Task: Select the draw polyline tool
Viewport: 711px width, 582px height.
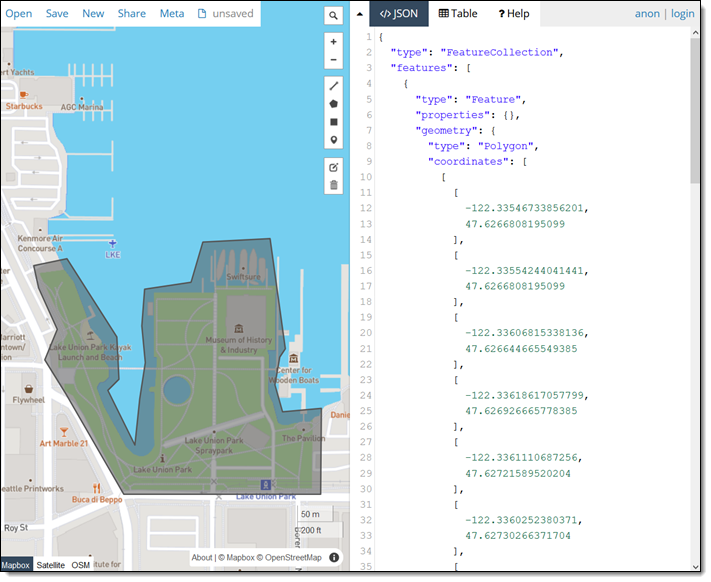Action: (x=334, y=86)
